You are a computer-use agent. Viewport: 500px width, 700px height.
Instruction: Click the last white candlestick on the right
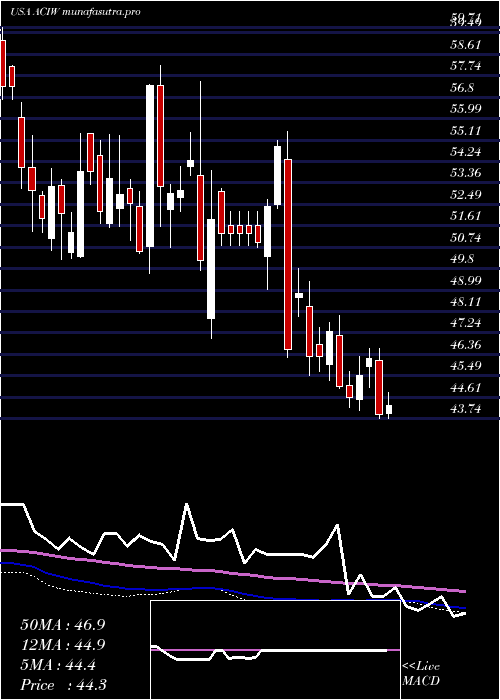click(x=389, y=409)
